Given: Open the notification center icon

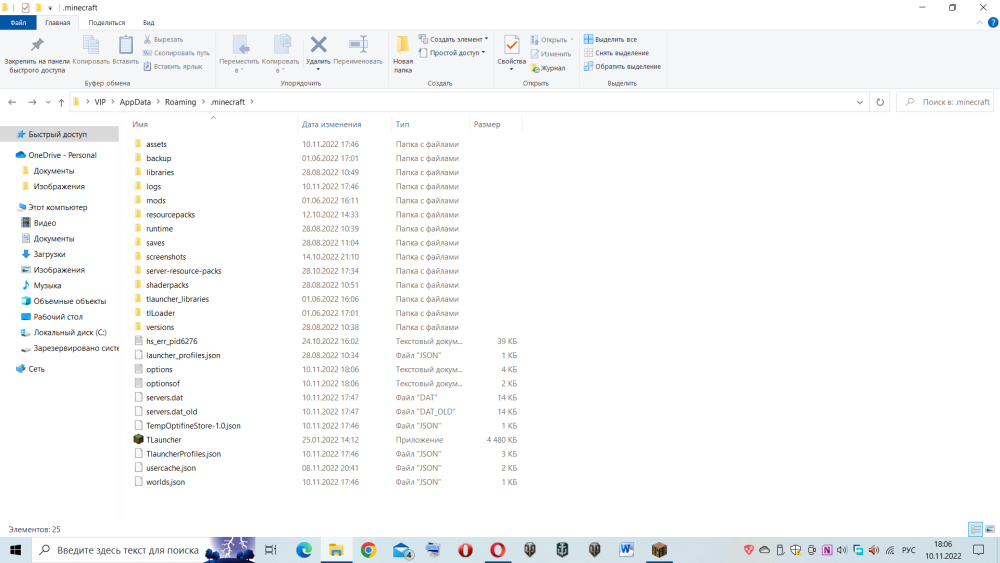Looking at the screenshot, I should (979, 550).
